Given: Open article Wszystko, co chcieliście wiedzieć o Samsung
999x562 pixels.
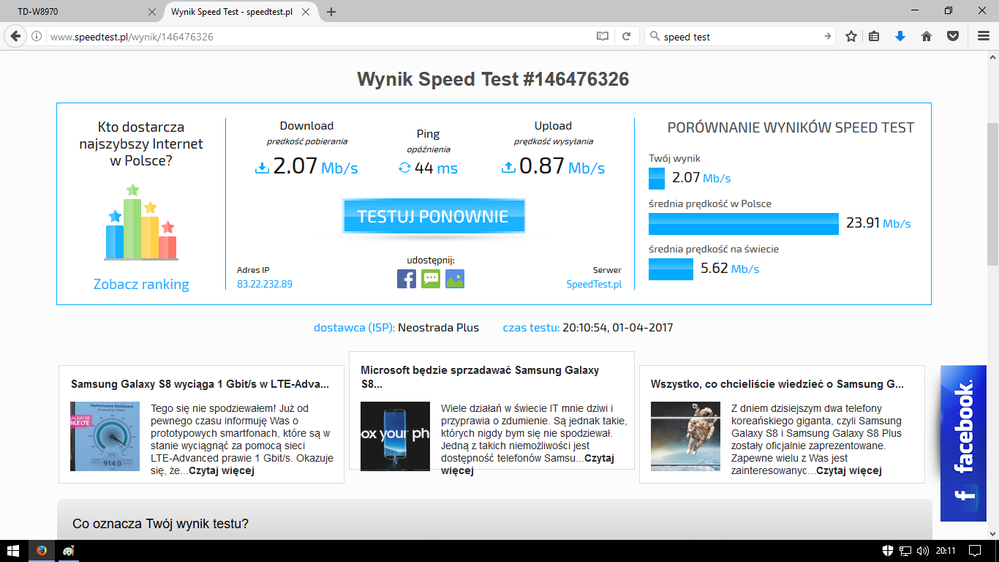Looking at the screenshot, I should [777, 384].
